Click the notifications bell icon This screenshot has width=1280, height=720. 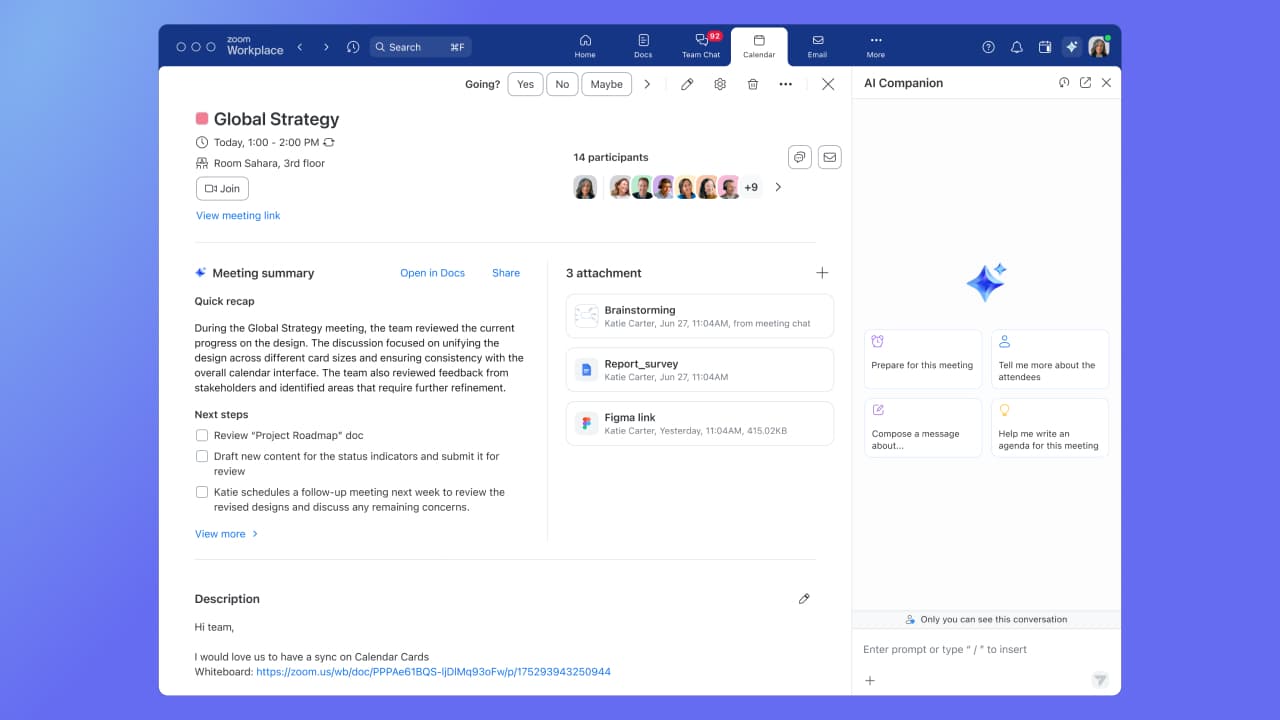tap(1016, 47)
